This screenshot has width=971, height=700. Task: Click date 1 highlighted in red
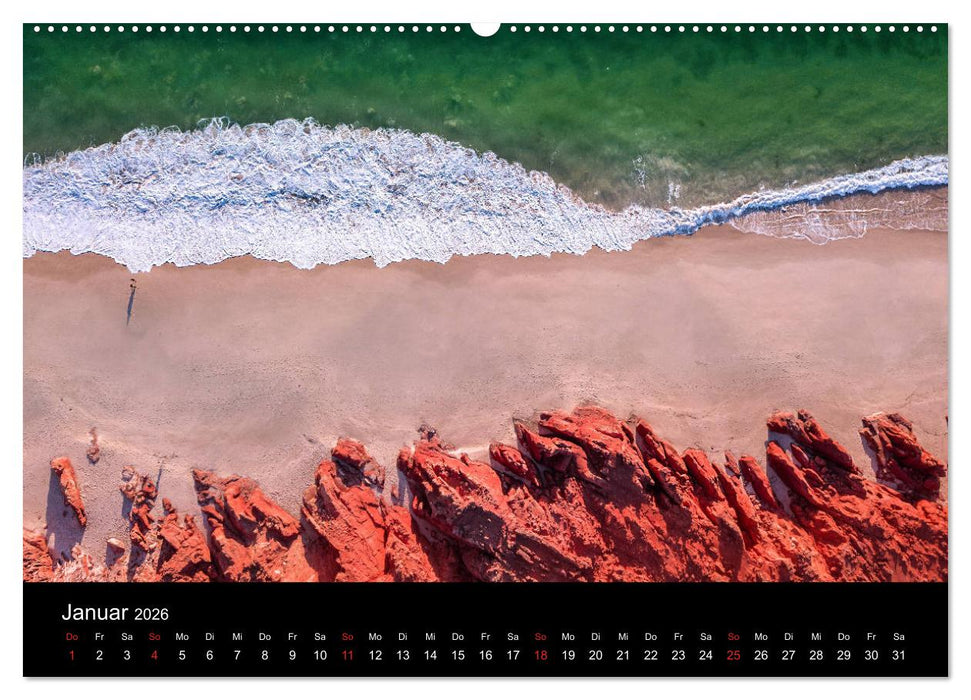tap(70, 655)
